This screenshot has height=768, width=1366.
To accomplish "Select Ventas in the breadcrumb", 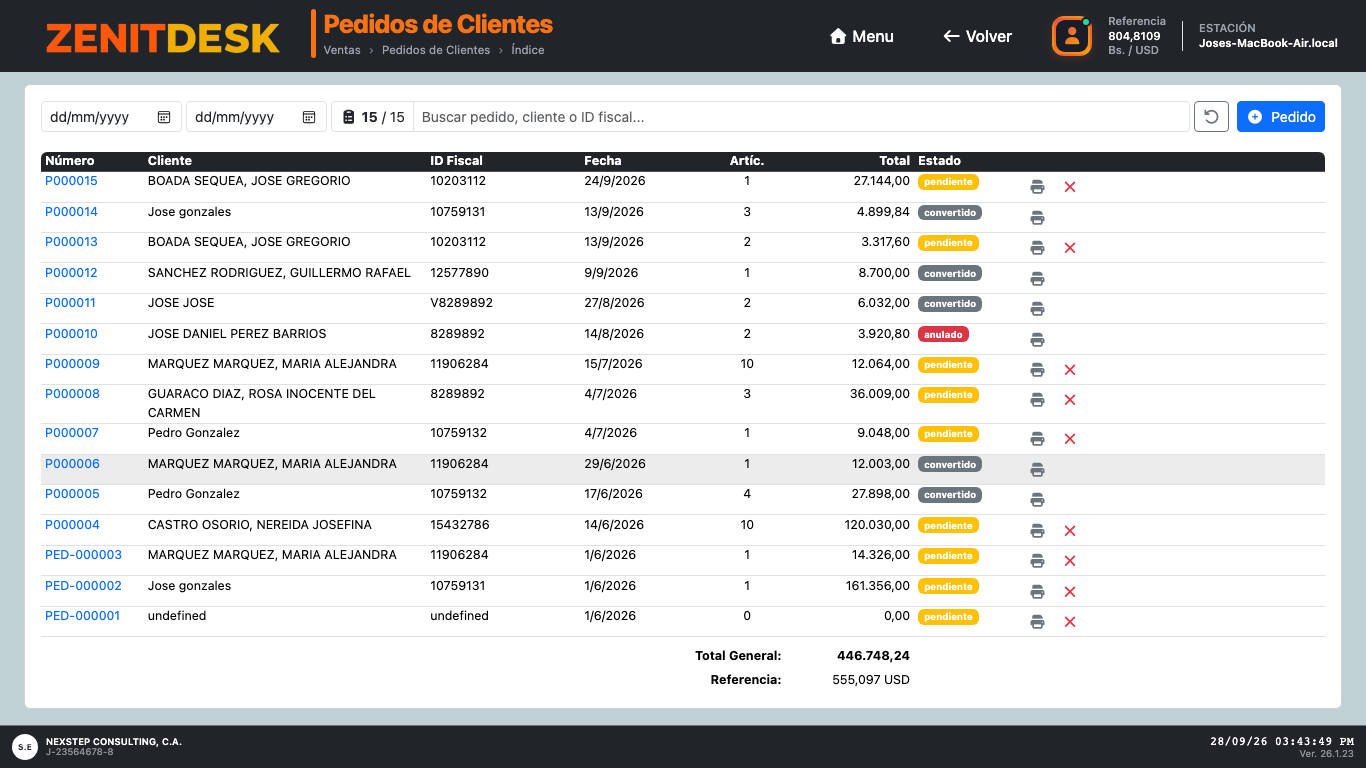I will coord(342,50).
